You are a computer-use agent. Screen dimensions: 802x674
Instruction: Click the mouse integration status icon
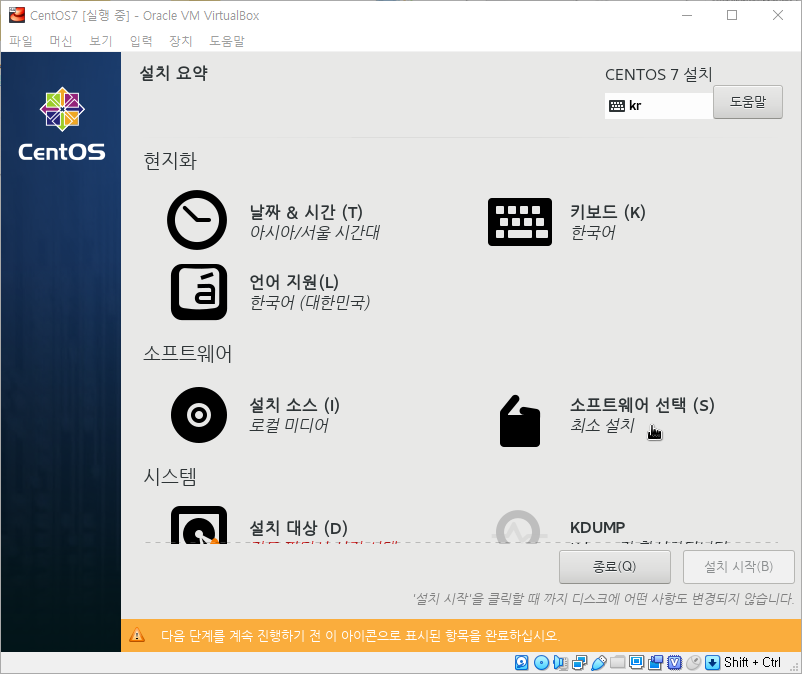694,663
